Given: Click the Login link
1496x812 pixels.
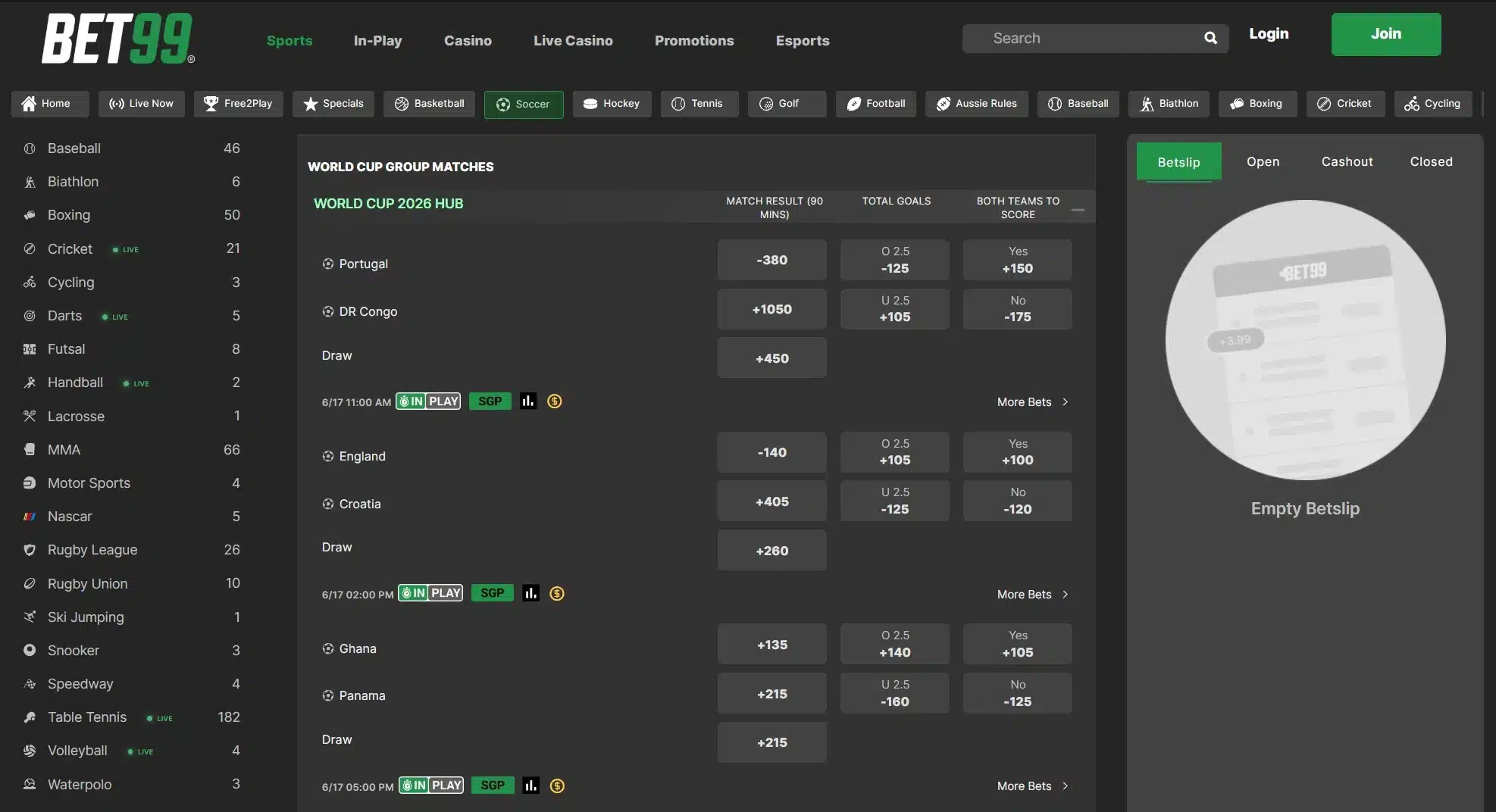Looking at the screenshot, I should pos(1269,34).
